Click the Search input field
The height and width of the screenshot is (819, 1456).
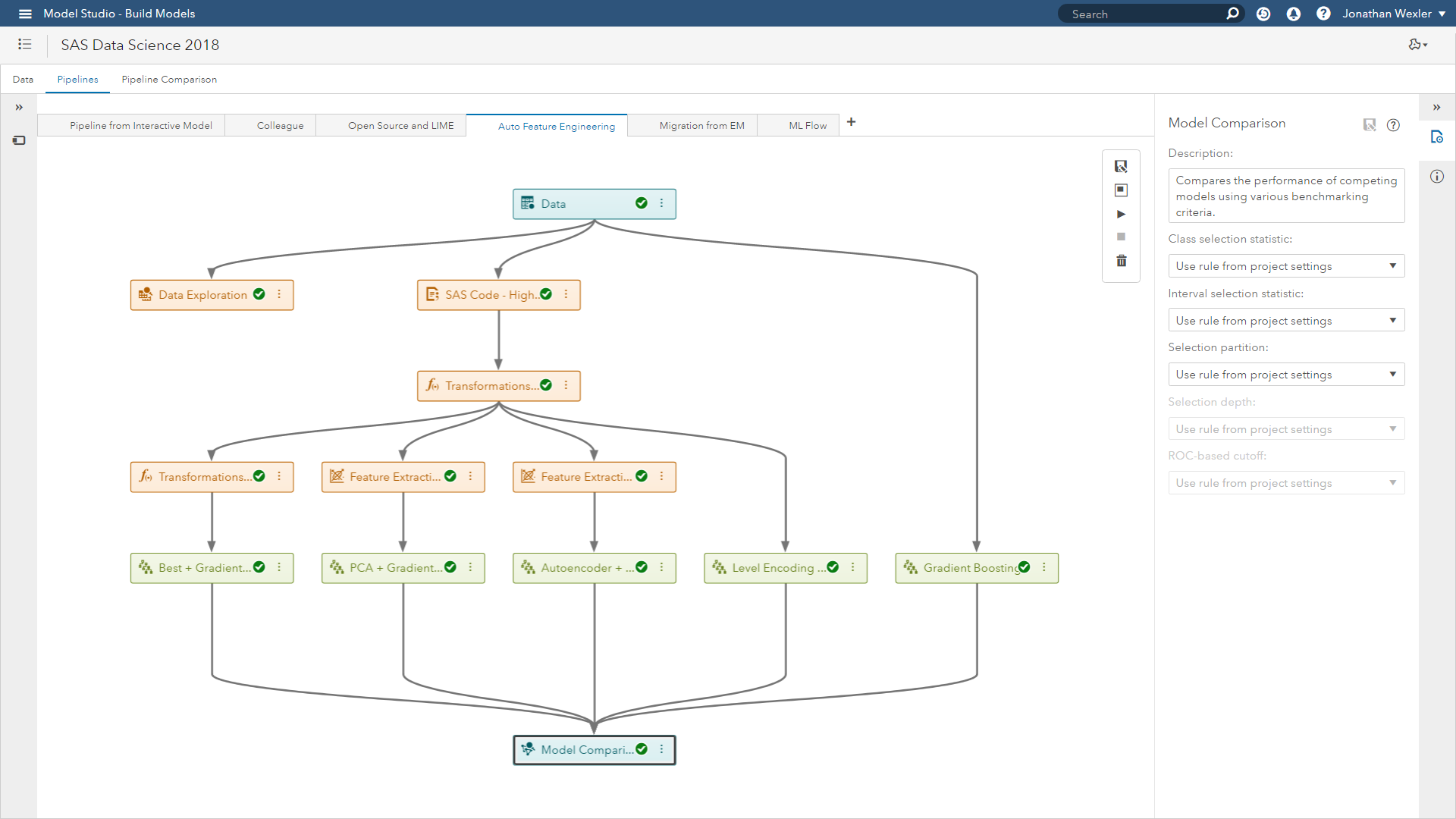coord(1141,14)
